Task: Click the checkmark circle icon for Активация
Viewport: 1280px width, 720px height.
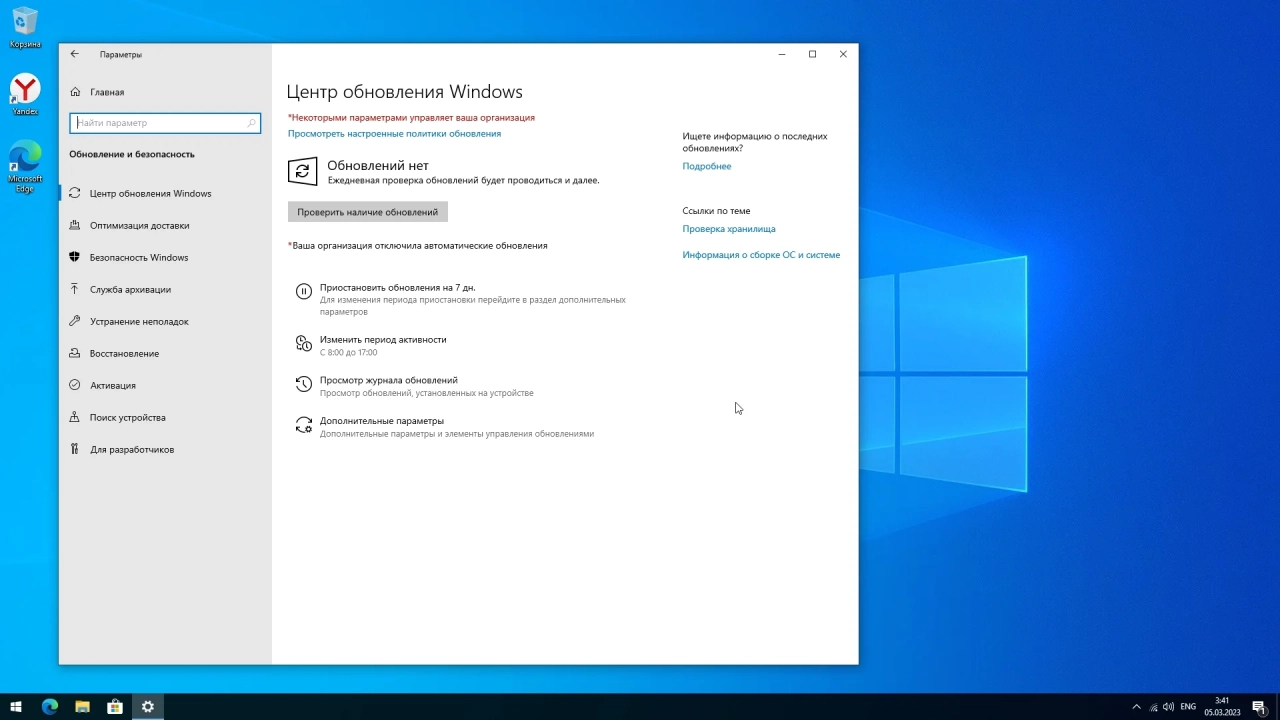Action: pos(75,385)
